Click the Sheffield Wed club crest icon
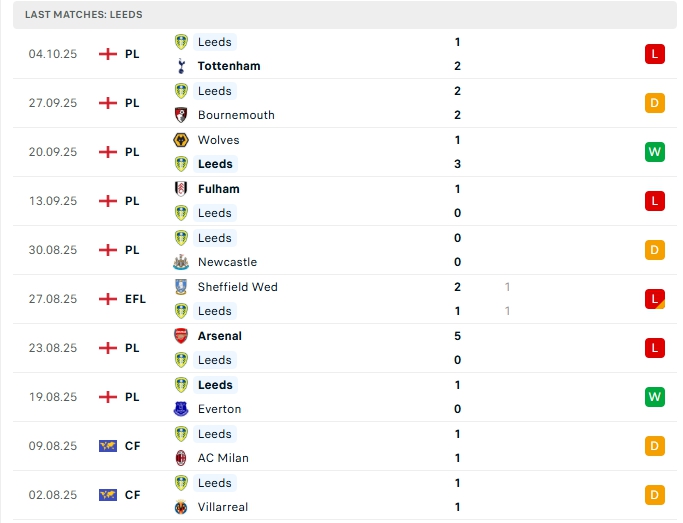Image resolution: width=683 pixels, height=523 pixels. [181, 287]
